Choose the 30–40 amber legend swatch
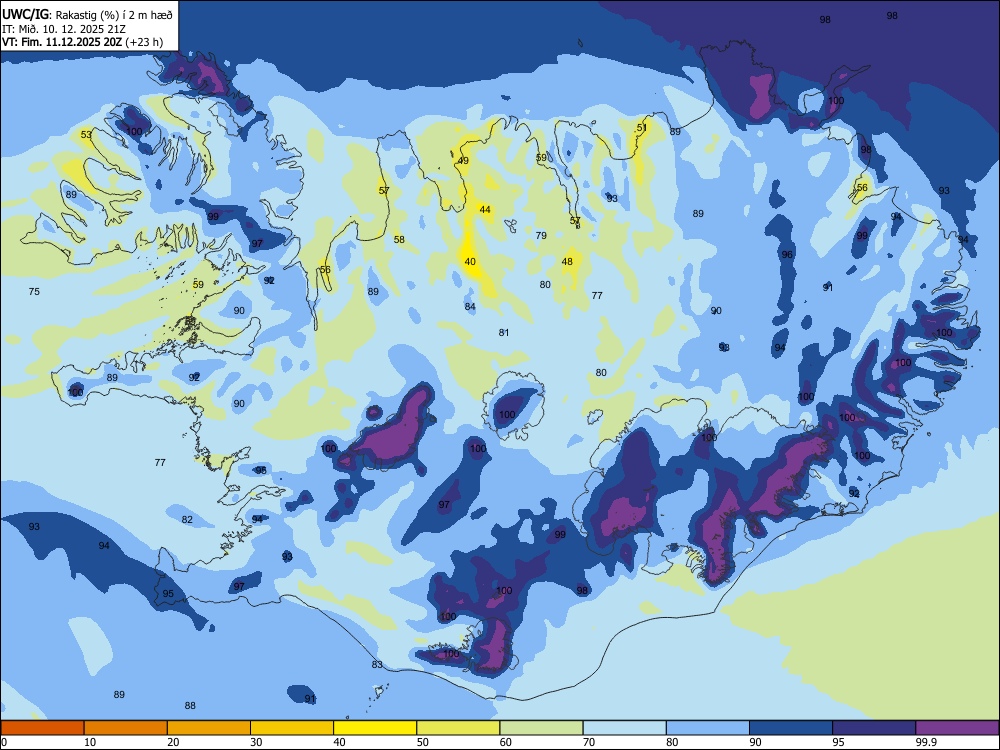 [x=292, y=728]
